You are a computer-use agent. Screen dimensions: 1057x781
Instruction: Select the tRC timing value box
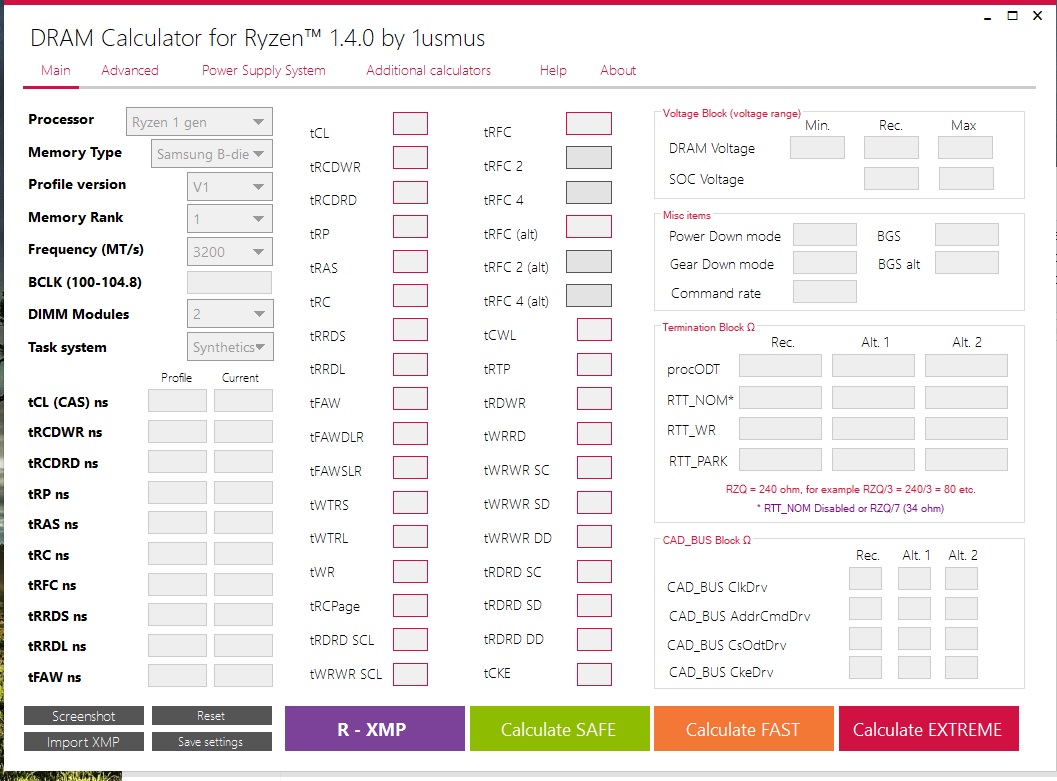[x=411, y=295]
